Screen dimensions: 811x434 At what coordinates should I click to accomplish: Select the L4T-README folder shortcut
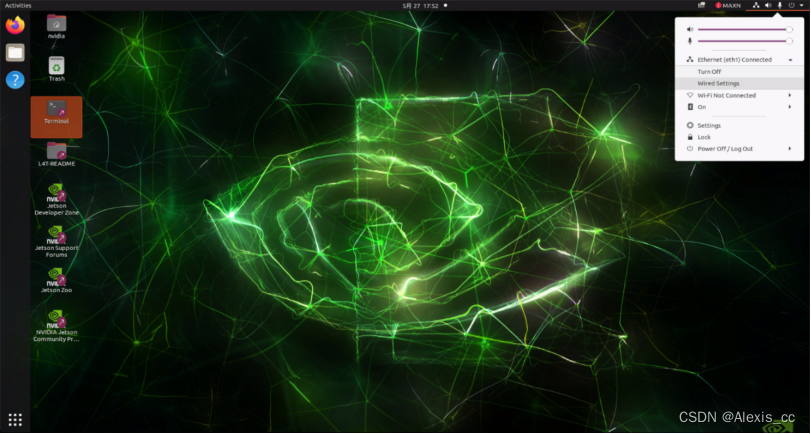[56, 154]
